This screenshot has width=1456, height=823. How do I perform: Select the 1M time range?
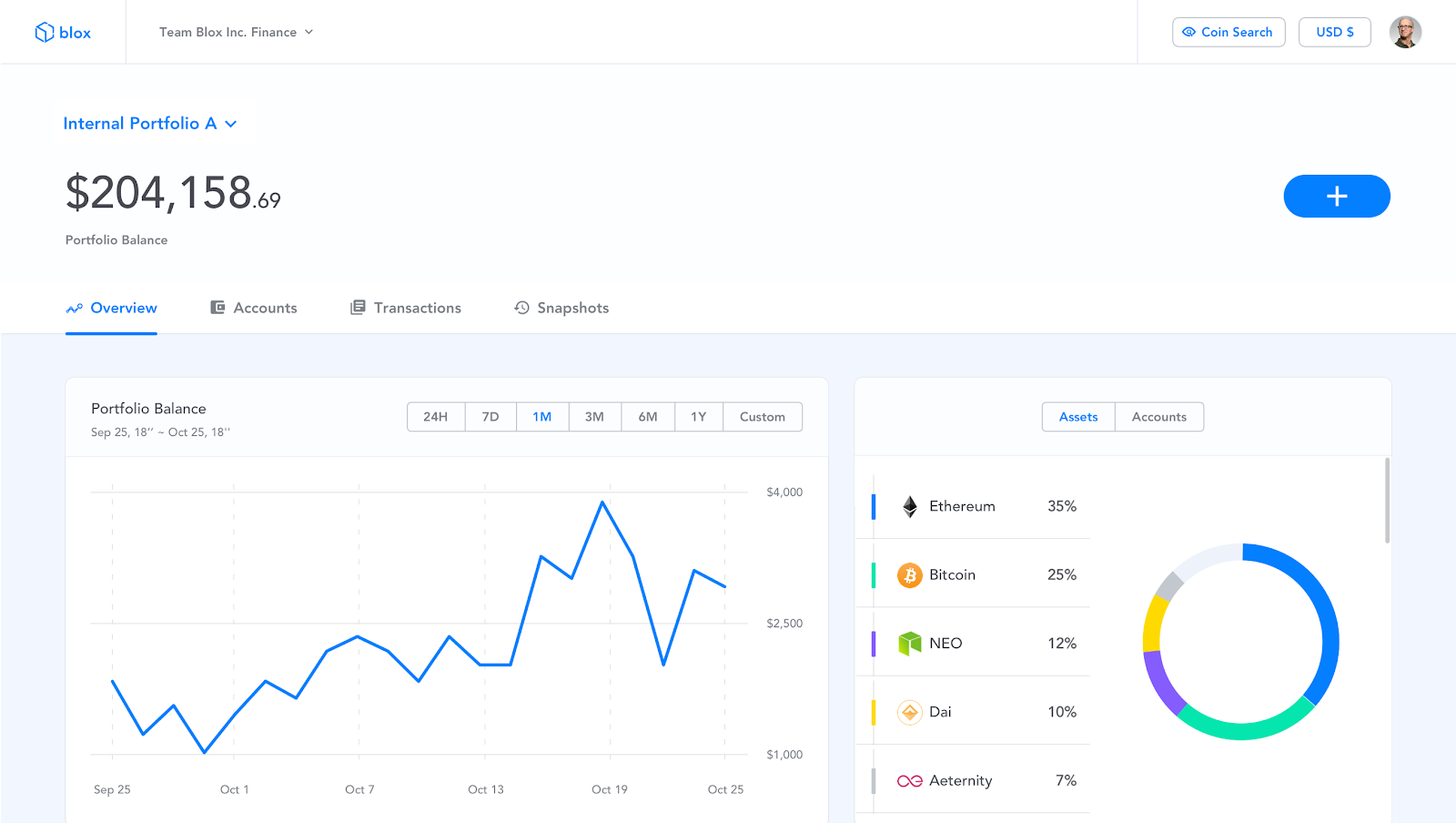[x=542, y=417]
